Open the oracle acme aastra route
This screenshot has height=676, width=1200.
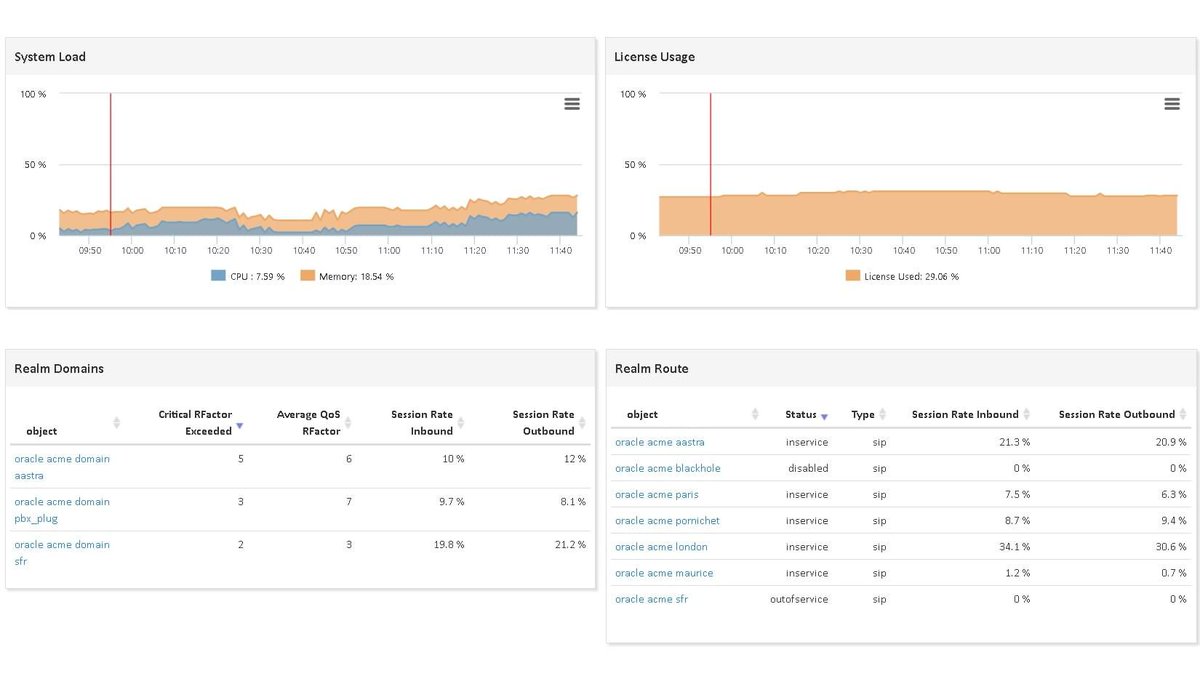658,441
